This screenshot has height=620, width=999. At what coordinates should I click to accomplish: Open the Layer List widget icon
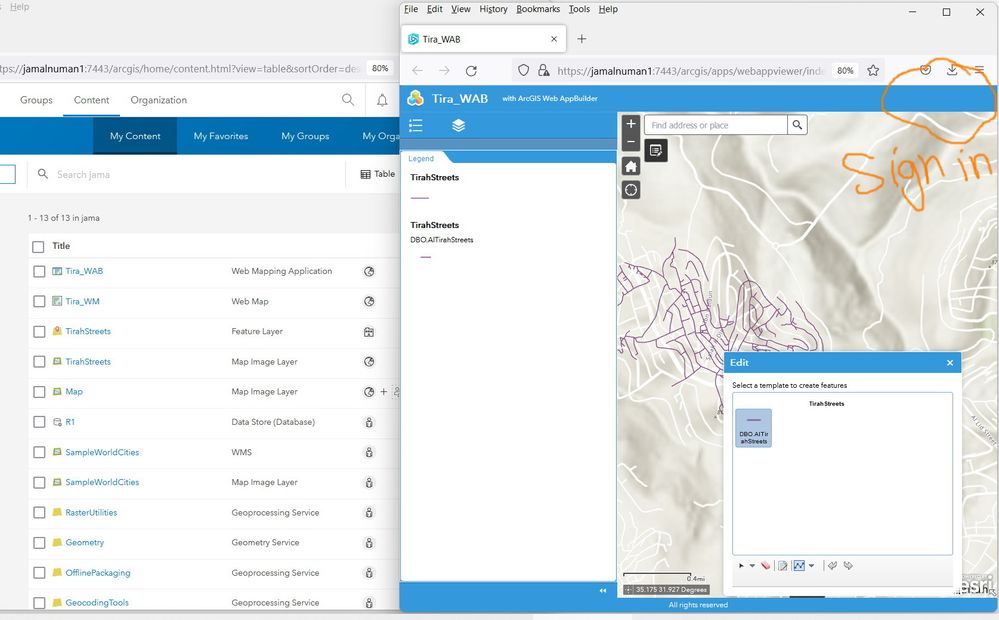point(458,126)
